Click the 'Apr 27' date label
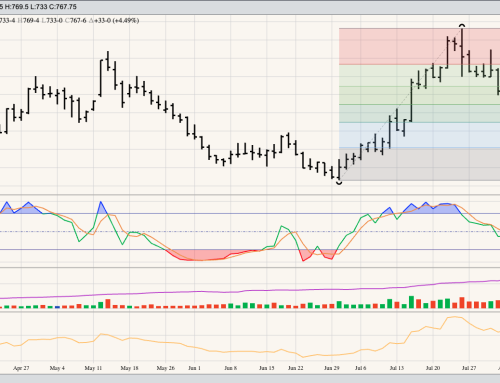Image resolution: width=500 pixels, height=383 pixels. (x=21, y=368)
